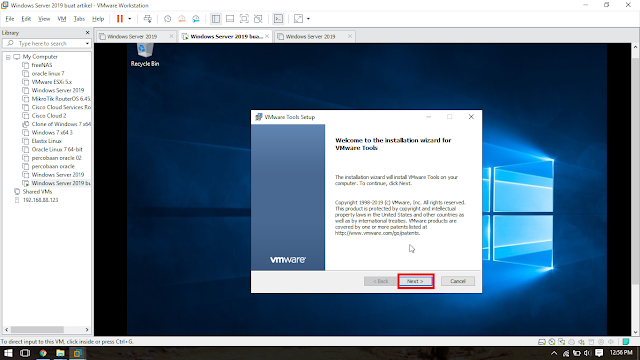This screenshot has height=360, width=640.
Task: Select oracle linux 7 VM
Action: pos(48,73)
